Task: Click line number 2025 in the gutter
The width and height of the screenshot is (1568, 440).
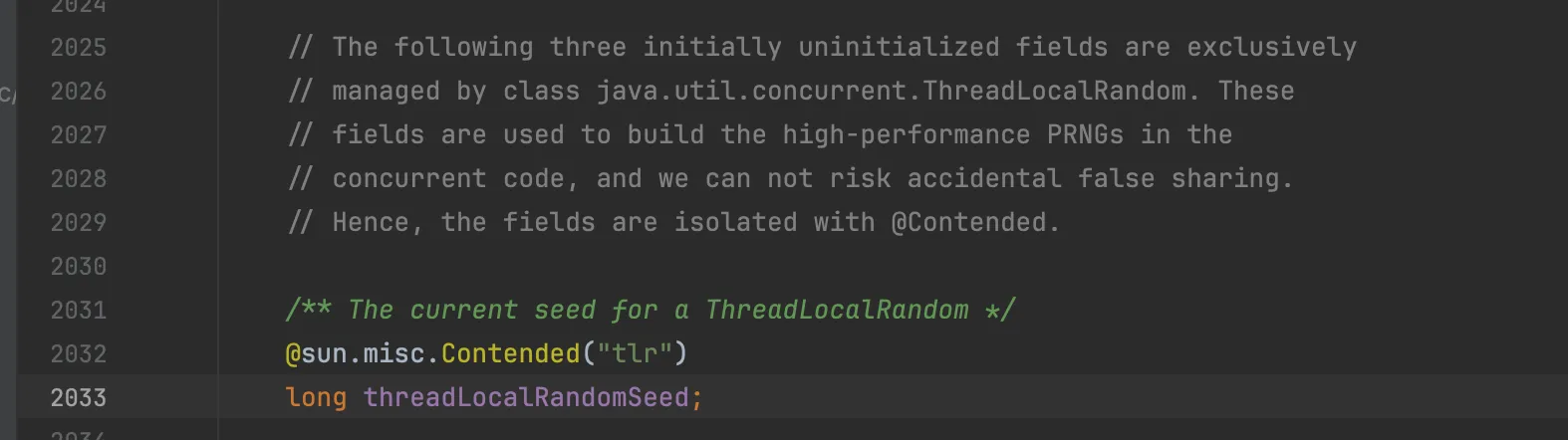Action: (78, 48)
